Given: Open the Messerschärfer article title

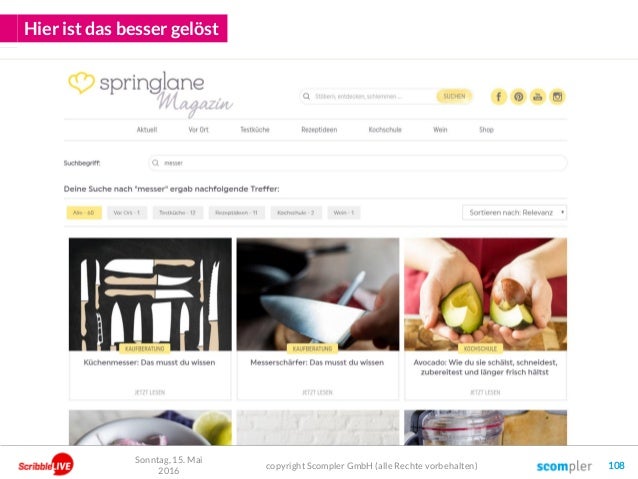Looking at the screenshot, I should [x=317, y=362].
